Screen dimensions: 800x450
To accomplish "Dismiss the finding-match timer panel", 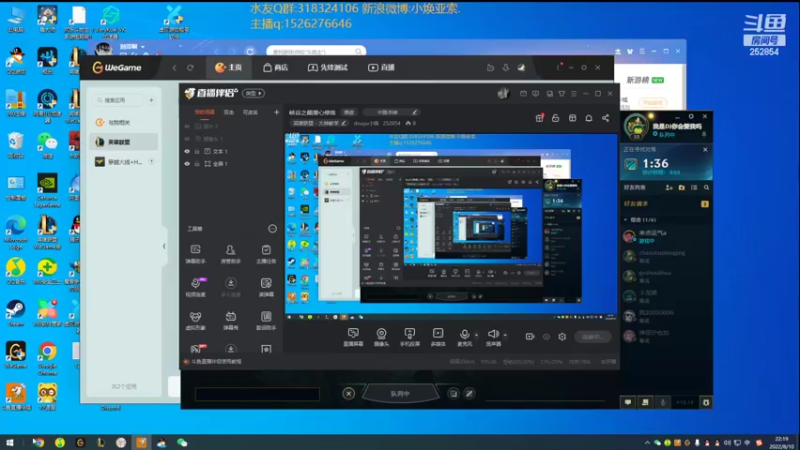I will pos(706,149).
